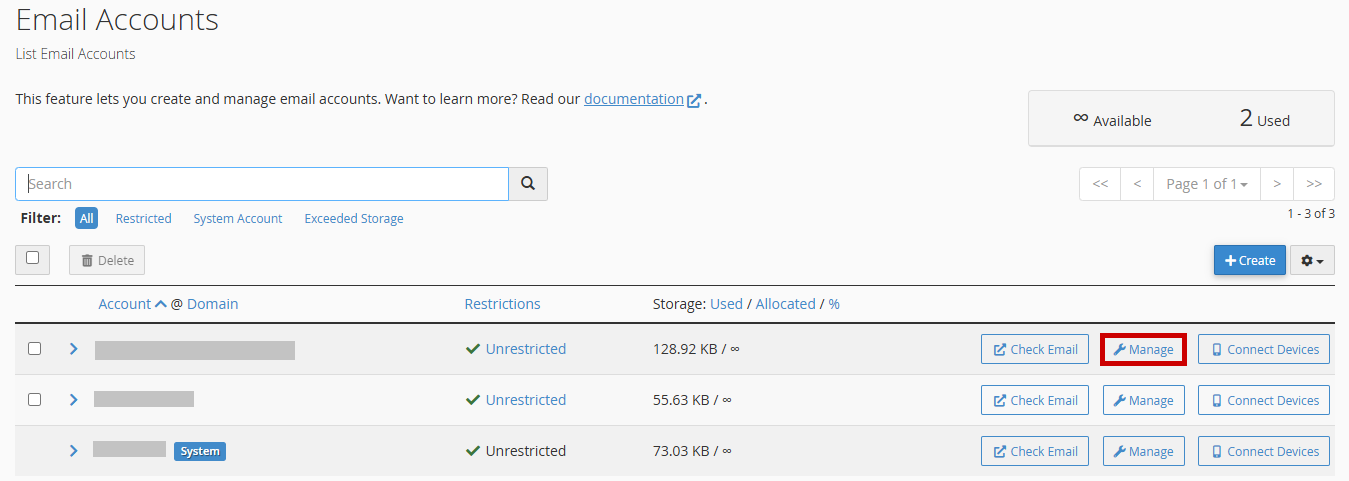Click Connect Devices for the first account
Screen dimensions: 1349x481
(x=1263, y=349)
